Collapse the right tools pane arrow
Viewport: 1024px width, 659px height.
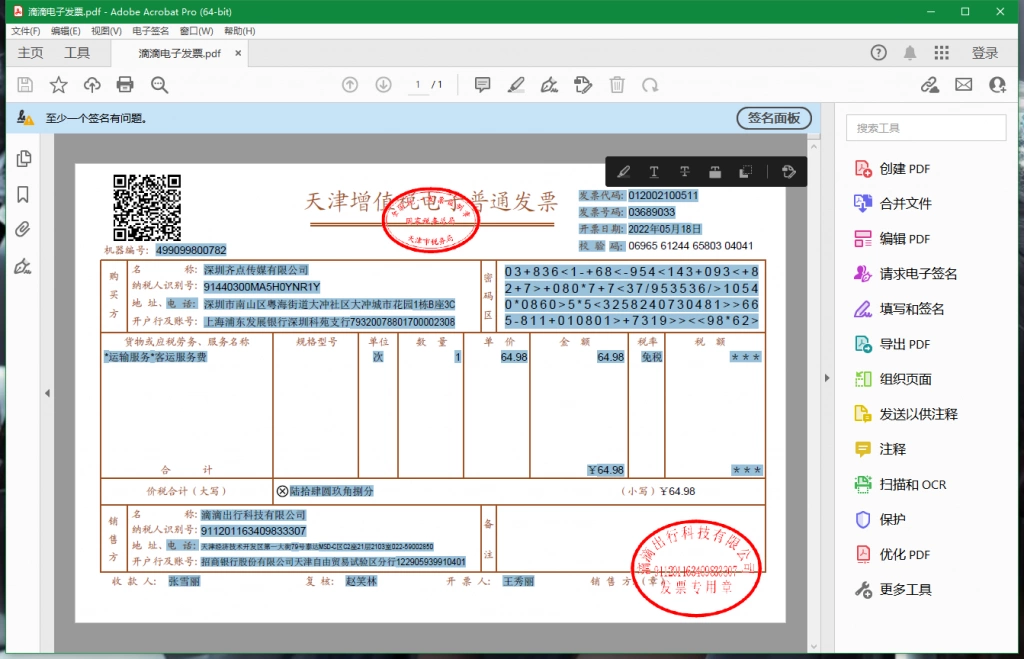point(827,378)
